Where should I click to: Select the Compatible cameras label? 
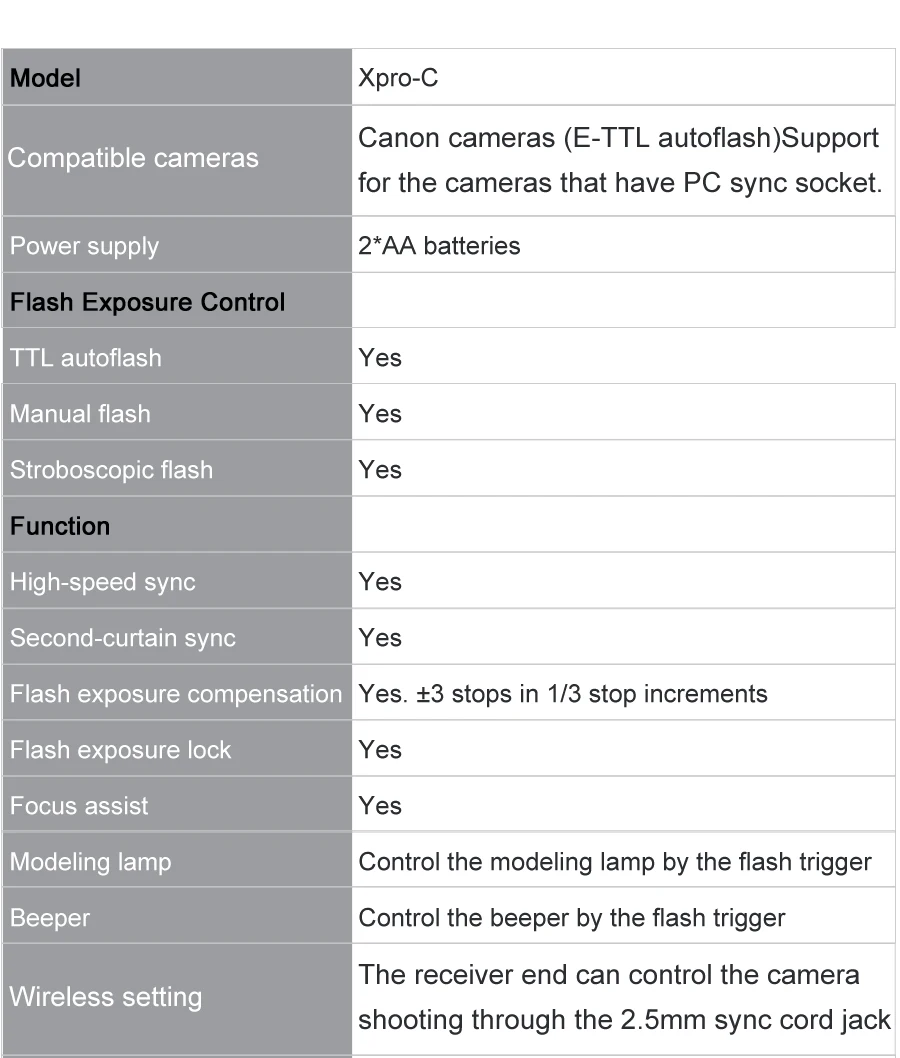point(133,158)
